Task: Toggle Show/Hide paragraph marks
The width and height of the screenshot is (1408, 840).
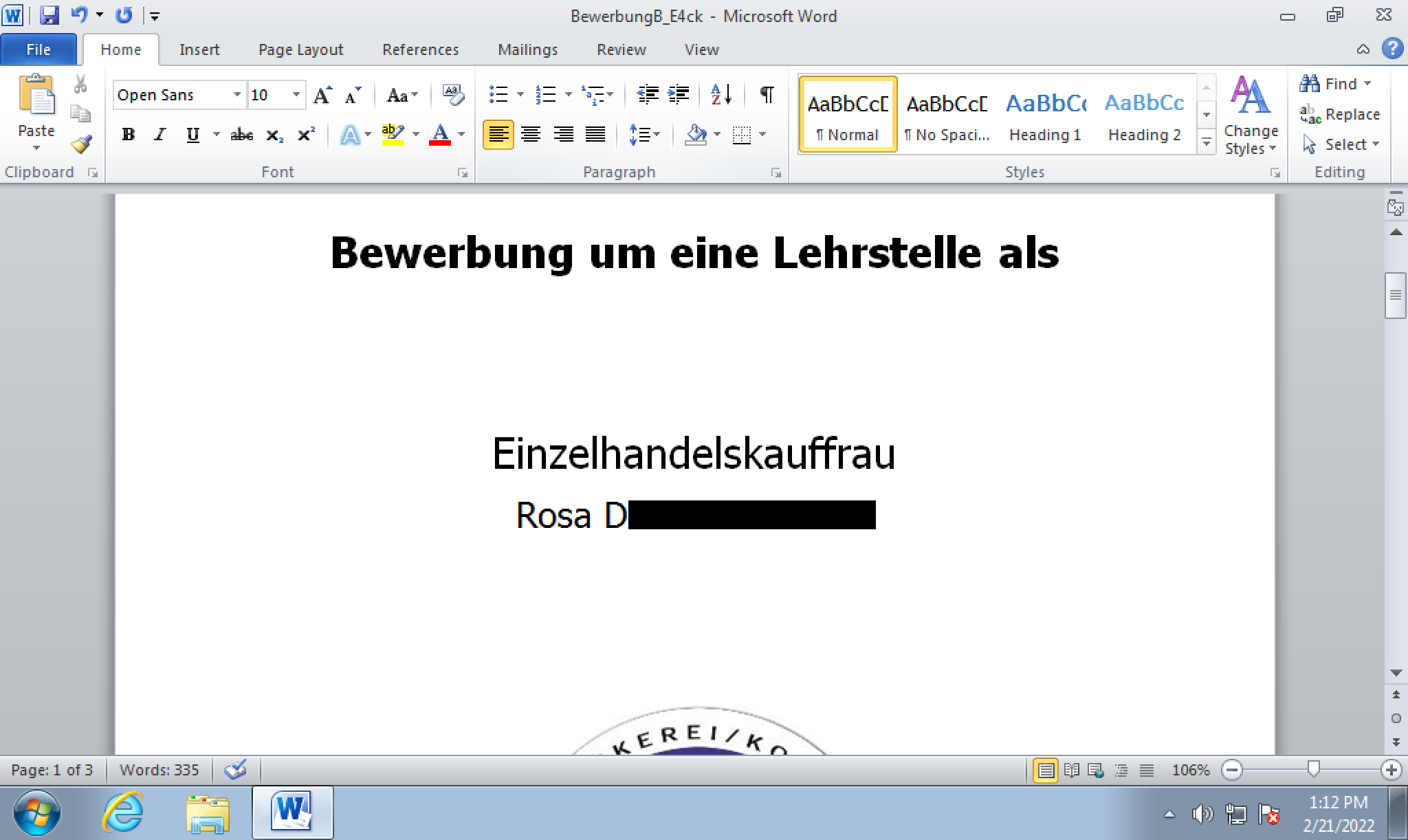Action: [x=767, y=94]
